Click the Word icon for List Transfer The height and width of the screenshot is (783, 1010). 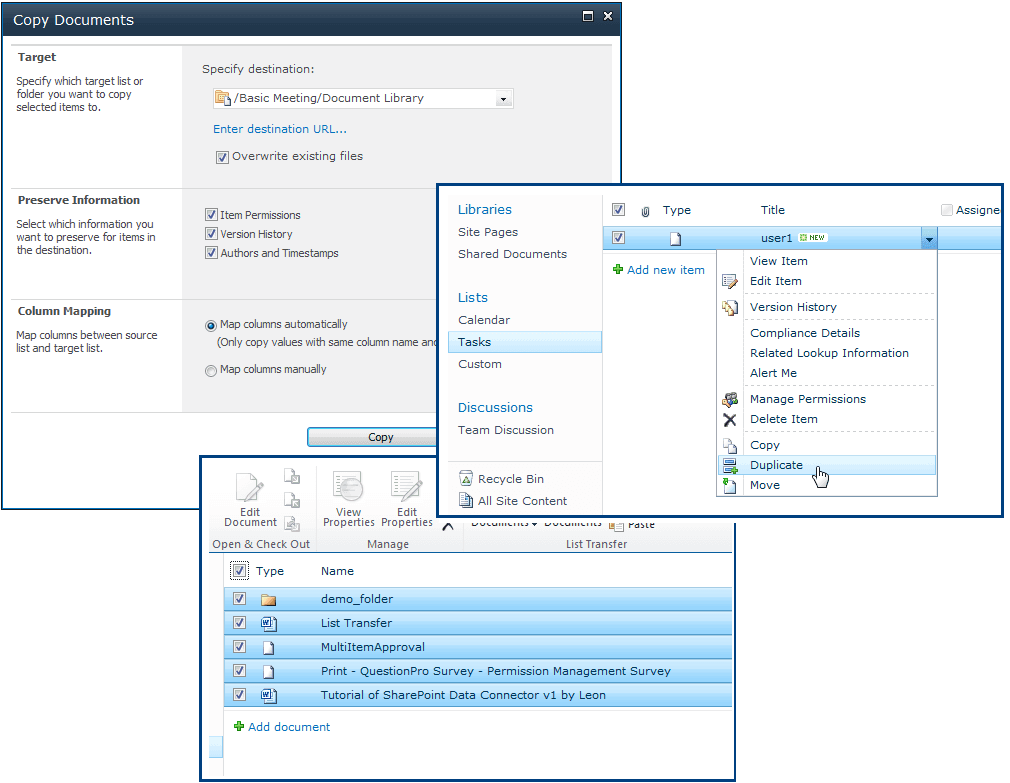click(x=269, y=623)
